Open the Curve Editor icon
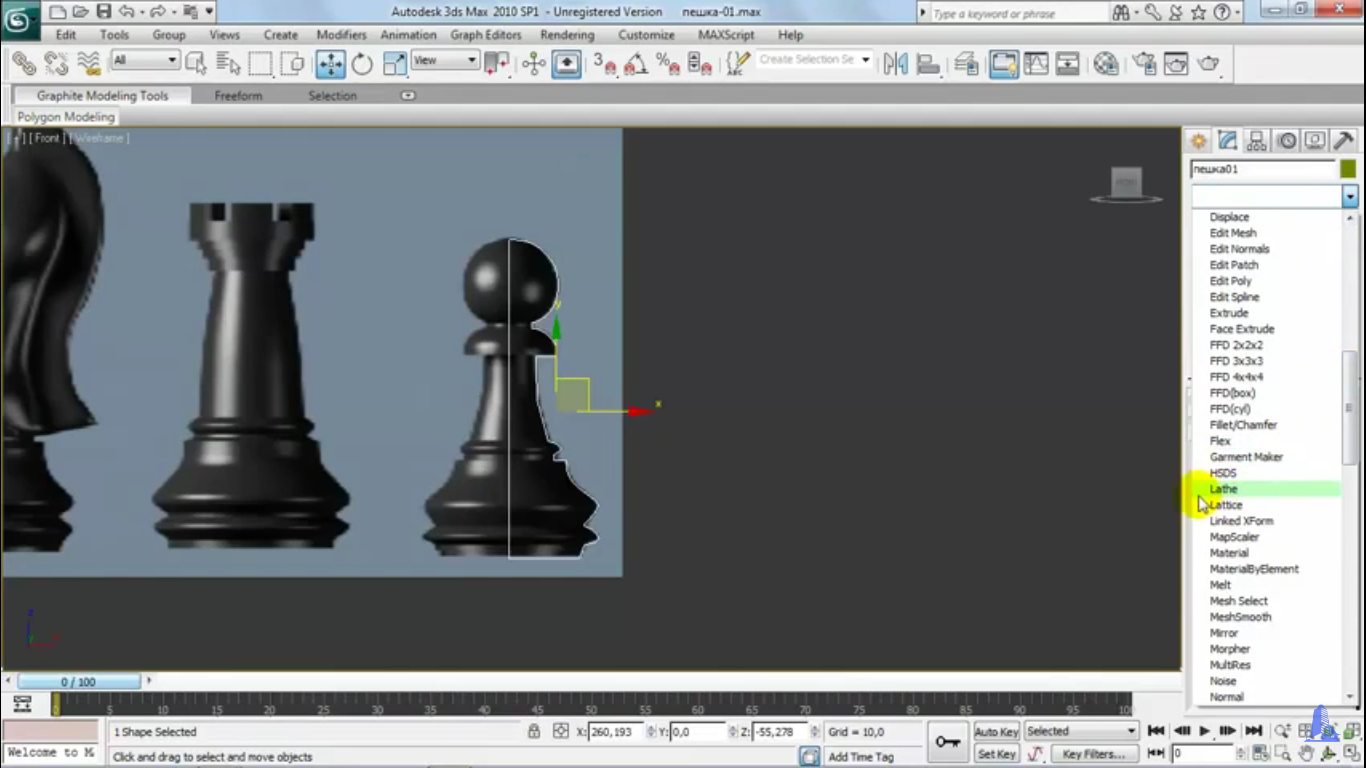 (x=1036, y=64)
